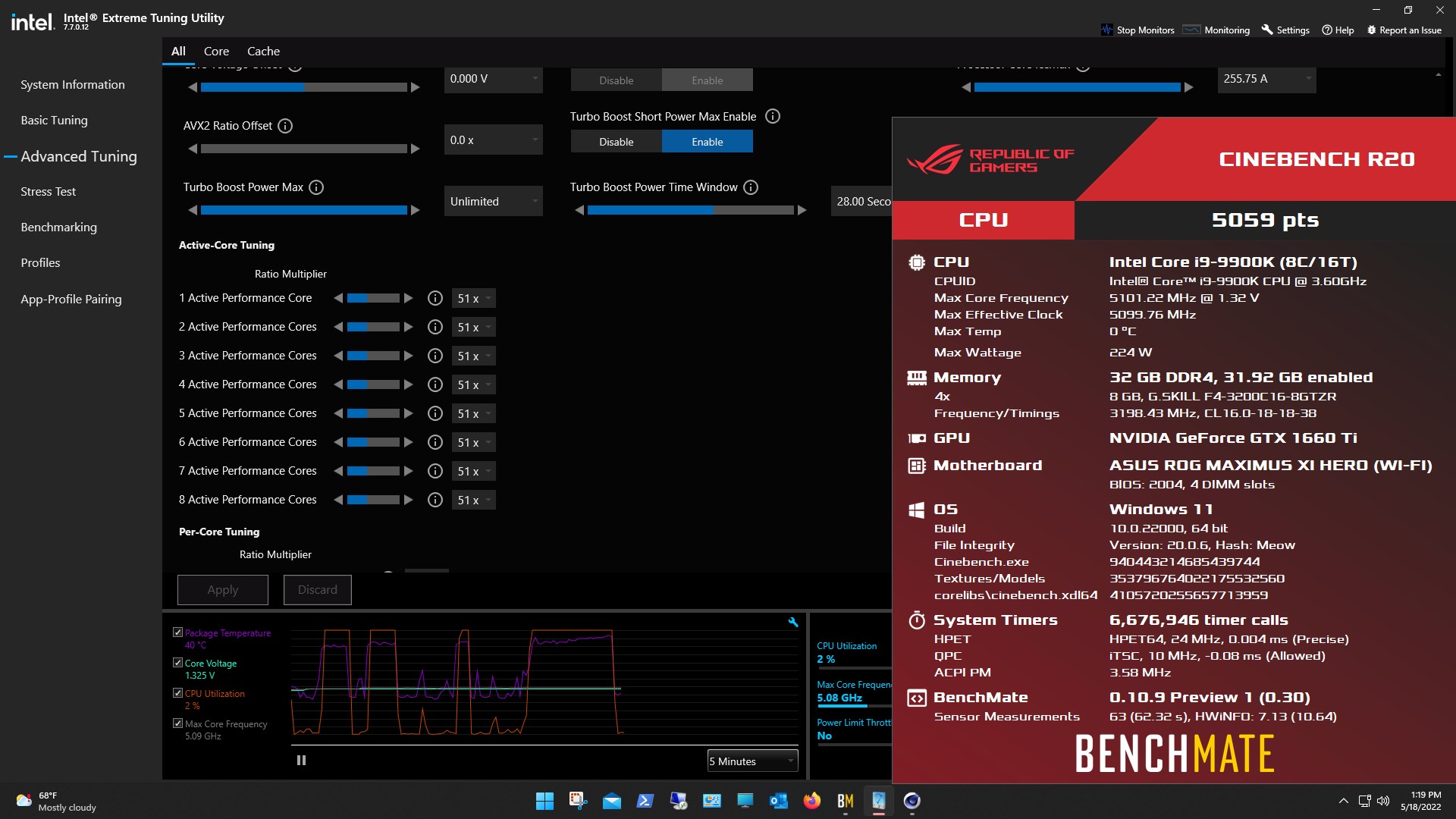
Task: Open Stress Test section
Action: [48, 192]
